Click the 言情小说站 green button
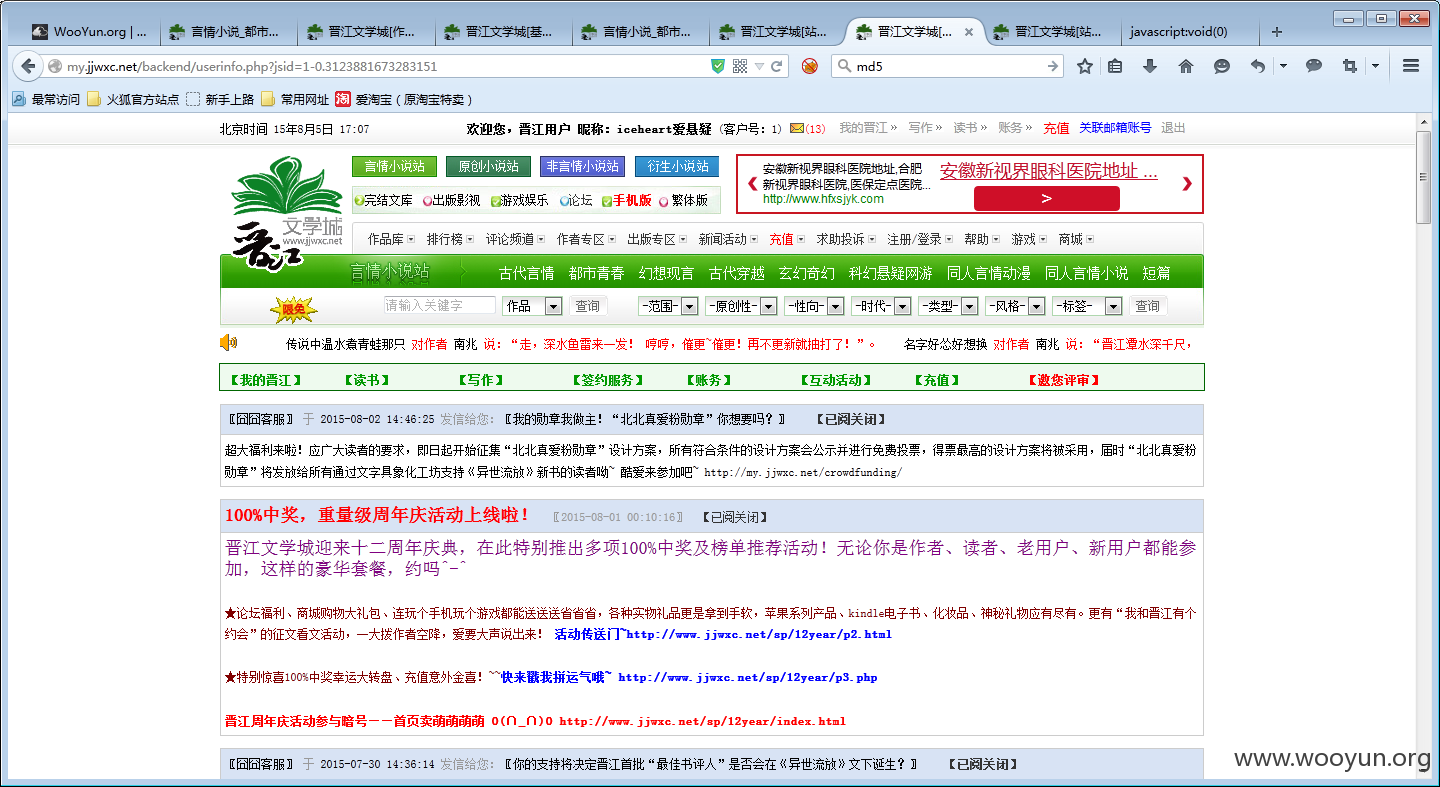The height and width of the screenshot is (787, 1440). (x=394, y=166)
